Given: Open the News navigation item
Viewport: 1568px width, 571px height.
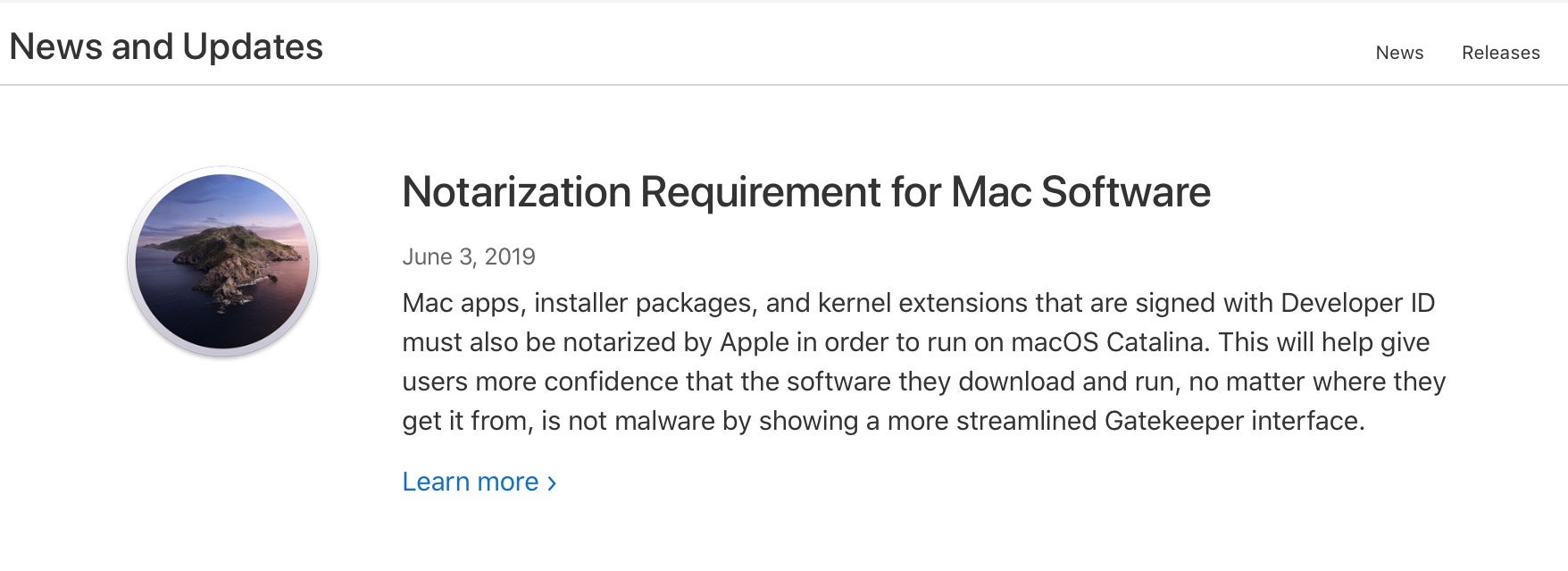Looking at the screenshot, I should tap(1399, 53).
